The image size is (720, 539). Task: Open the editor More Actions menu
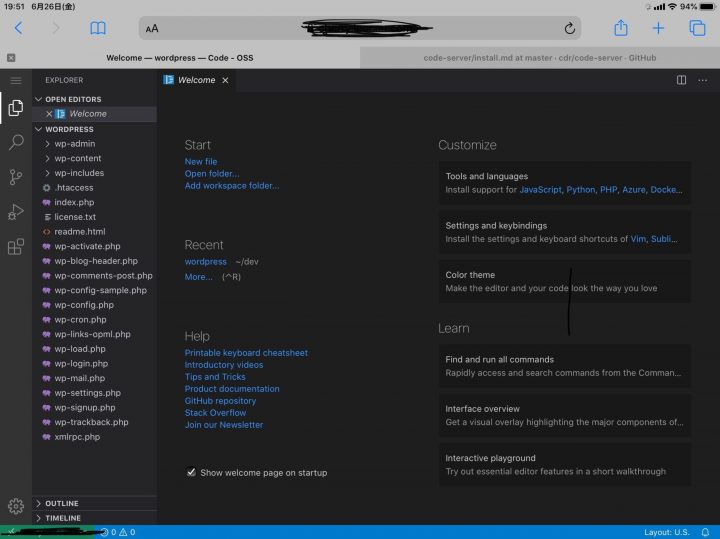click(x=703, y=80)
